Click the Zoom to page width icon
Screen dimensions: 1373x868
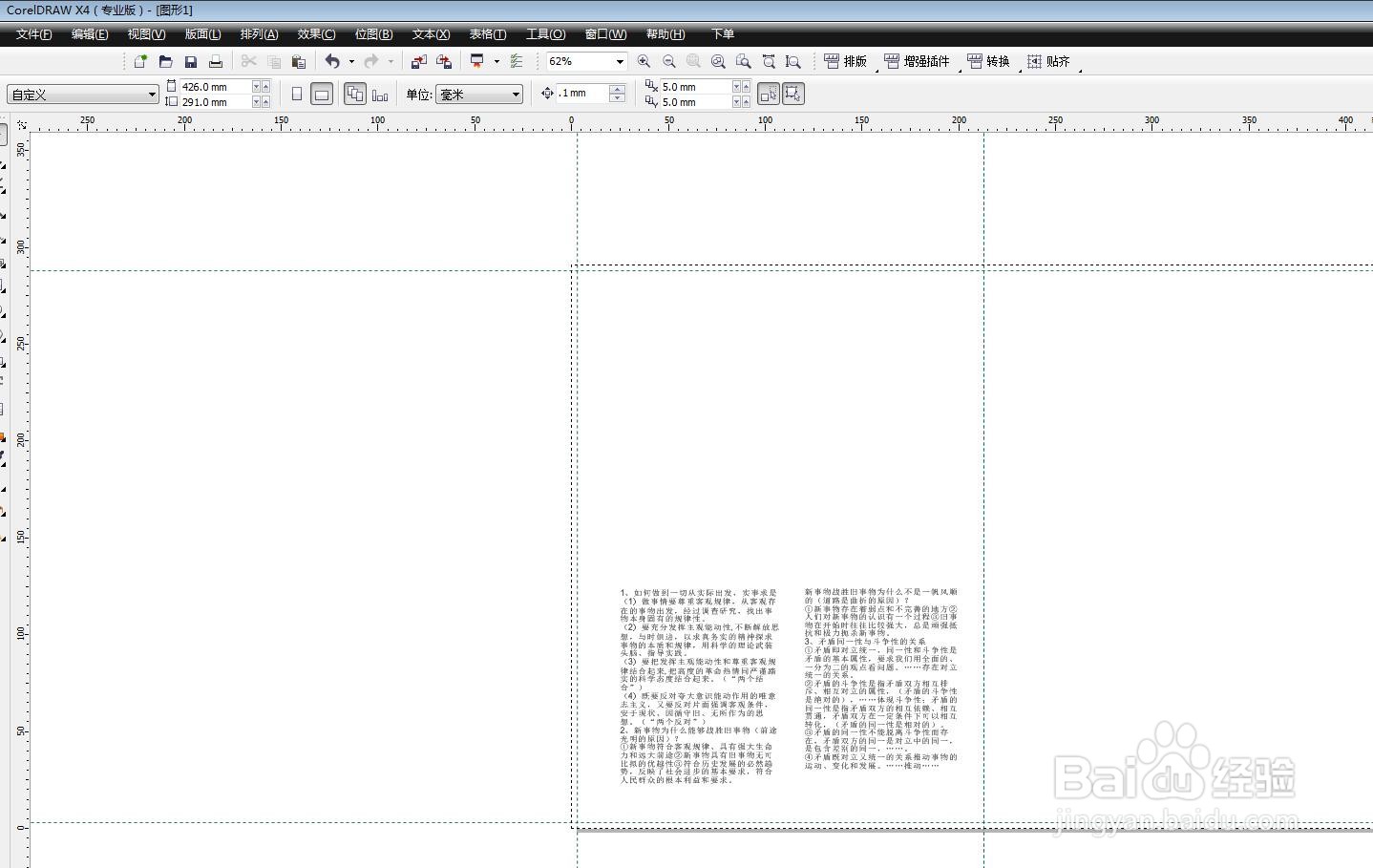769,61
